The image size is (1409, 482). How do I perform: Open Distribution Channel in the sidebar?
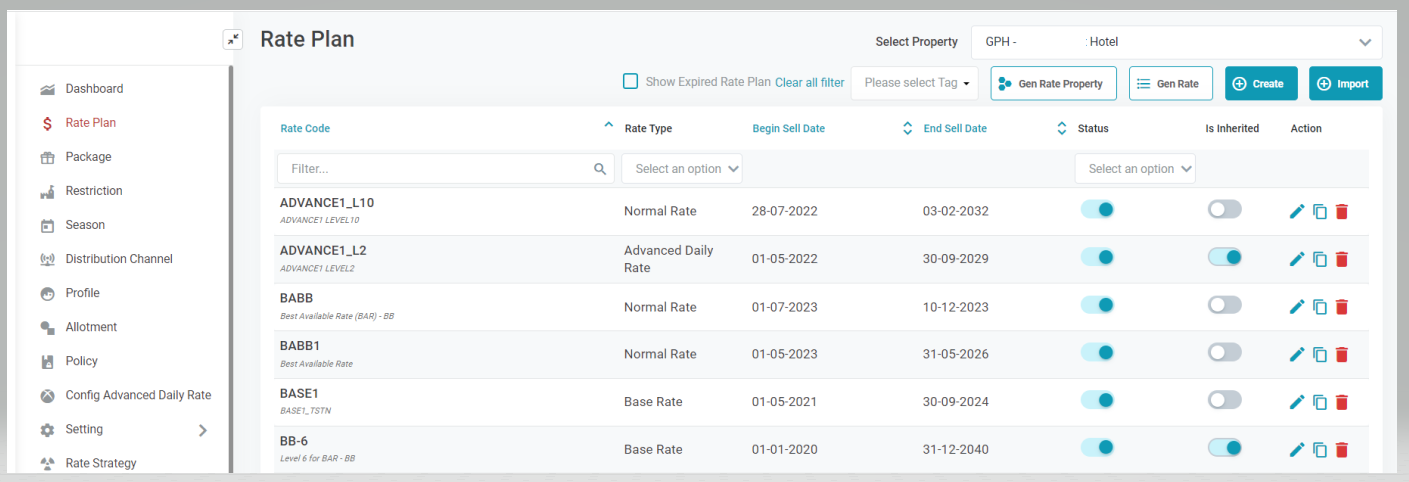(x=118, y=259)
